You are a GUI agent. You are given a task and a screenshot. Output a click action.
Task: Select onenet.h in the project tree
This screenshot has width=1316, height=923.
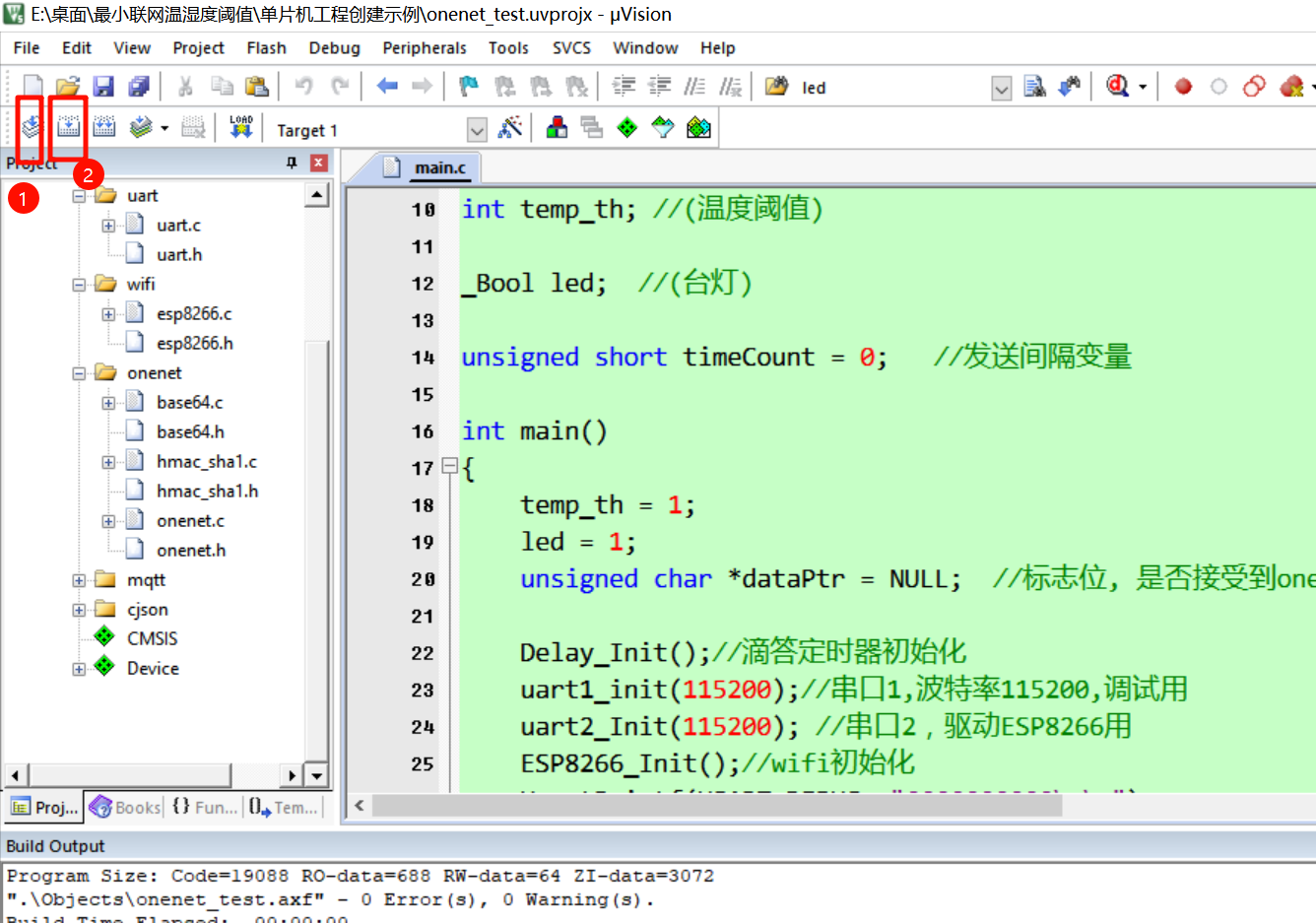click(191, 550)
